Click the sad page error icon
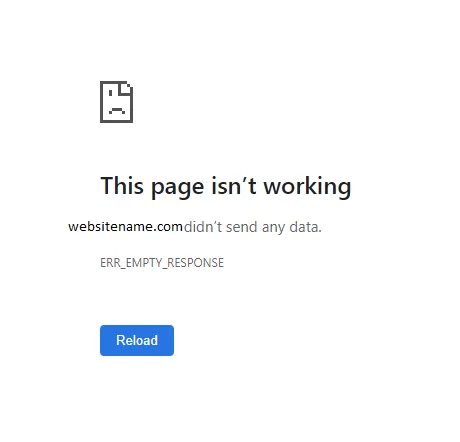Viewport: 460px width, 442px height. [x=116, y=102]
